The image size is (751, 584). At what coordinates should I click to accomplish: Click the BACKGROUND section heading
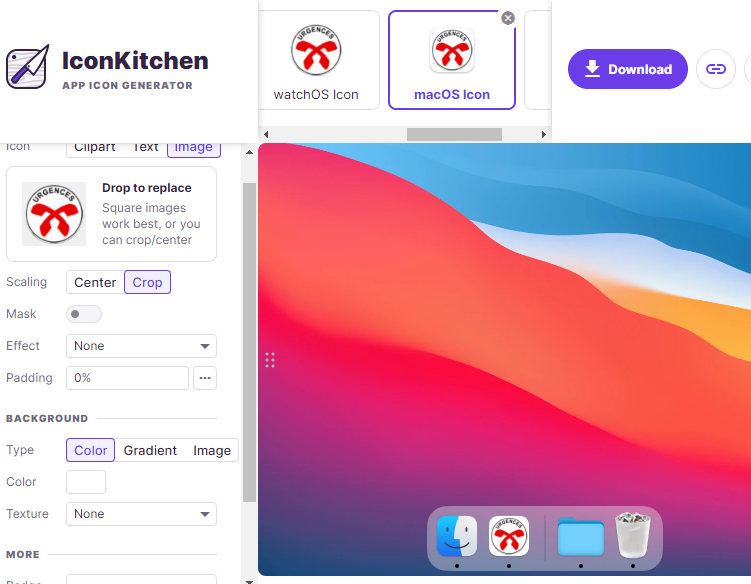(x=47, y=419)
